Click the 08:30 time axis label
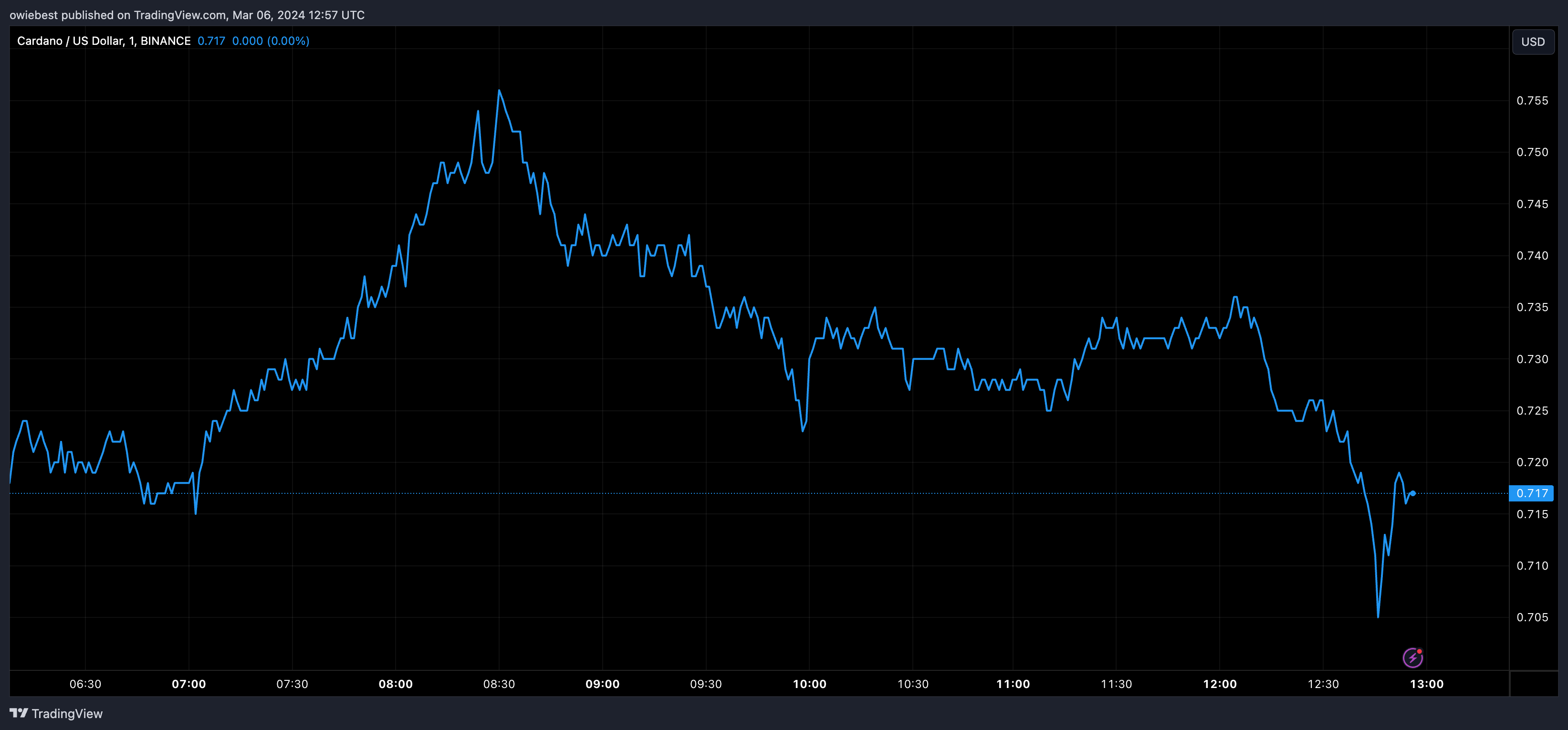Viewport: 1568px width, 730px height. click(x=499, y=684)
